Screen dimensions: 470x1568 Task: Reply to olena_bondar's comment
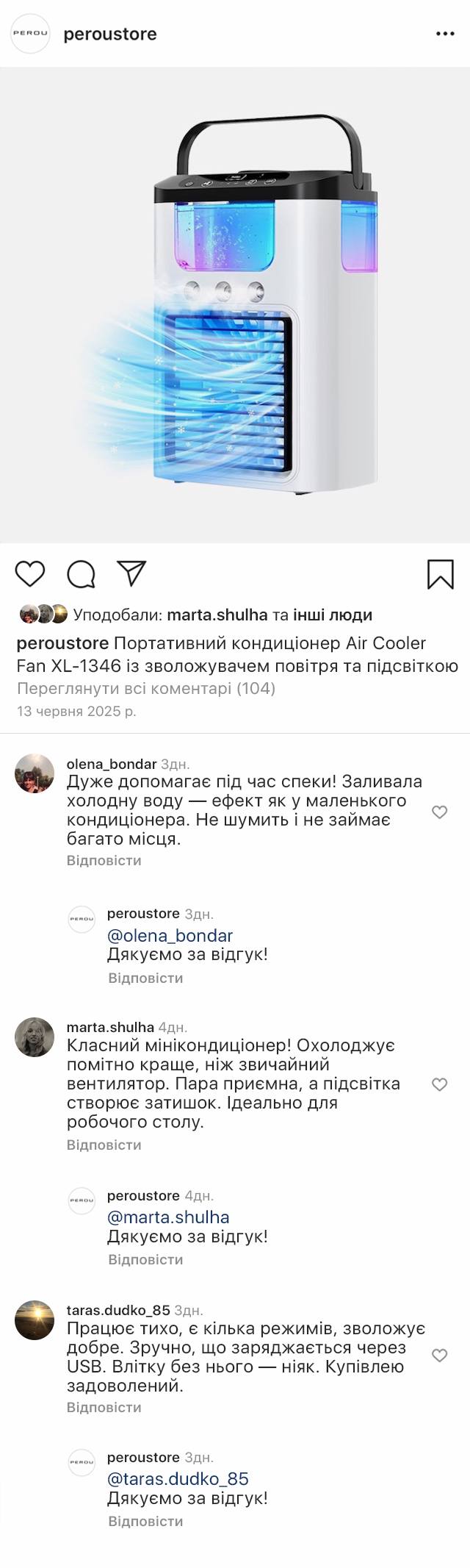click(x=104, y=860)
